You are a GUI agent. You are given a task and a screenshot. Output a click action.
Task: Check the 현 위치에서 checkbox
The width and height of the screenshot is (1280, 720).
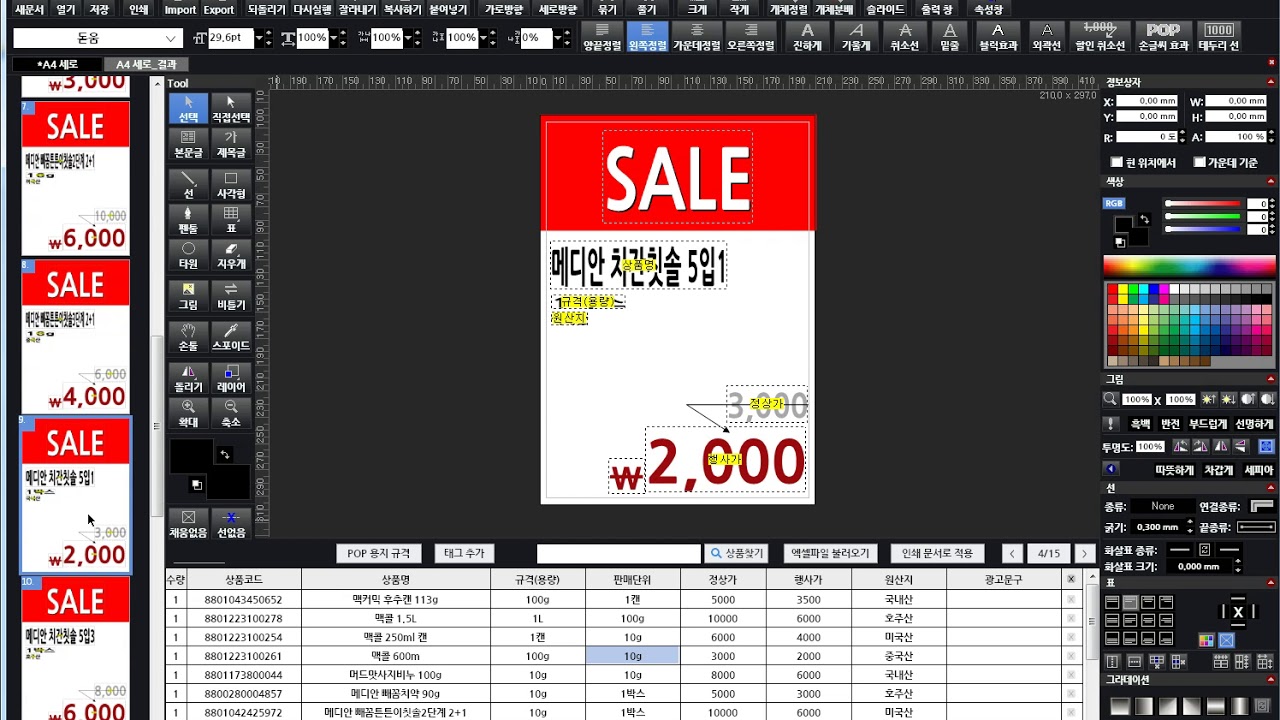click(x=1117, y=162)
